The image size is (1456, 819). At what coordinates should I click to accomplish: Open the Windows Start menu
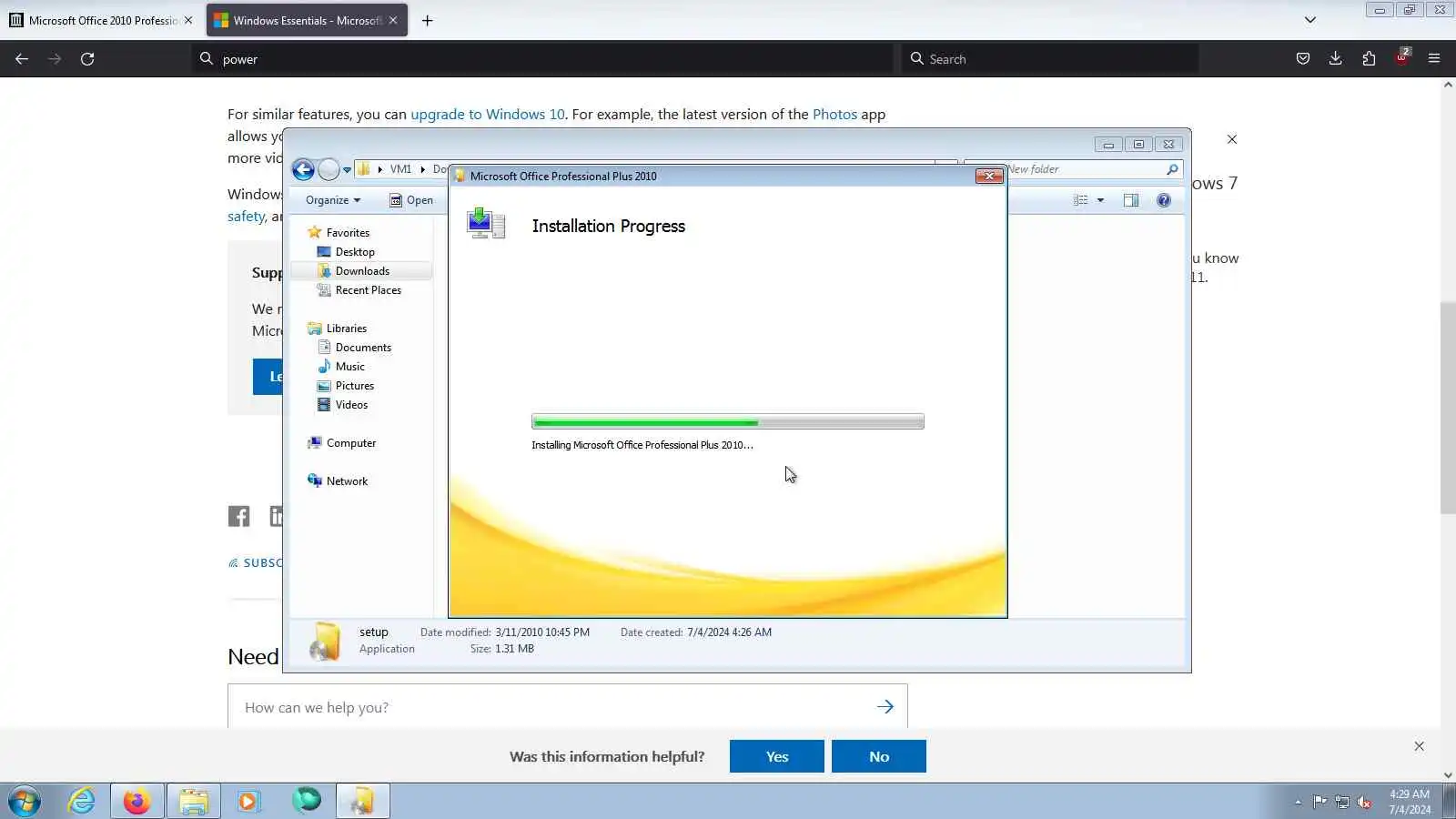25,801
